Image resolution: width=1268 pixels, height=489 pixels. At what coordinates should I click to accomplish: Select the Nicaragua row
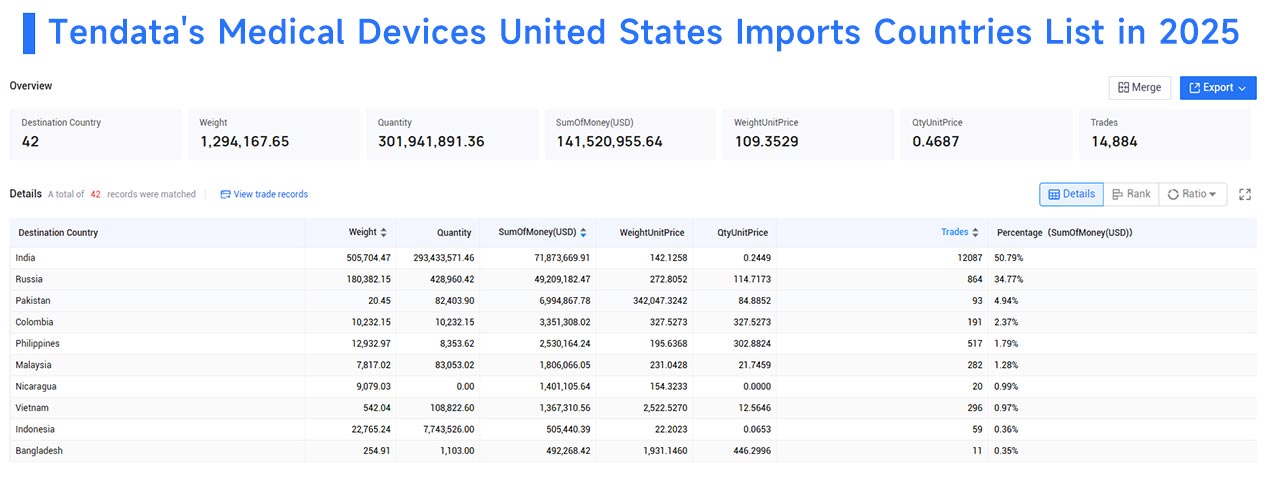[x=634, y=386]
